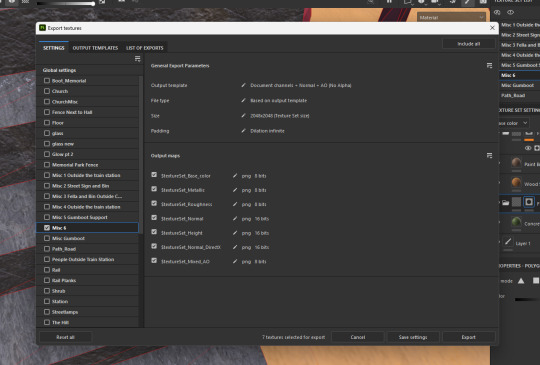Check the Rail Planks texture set

(47, 280)
